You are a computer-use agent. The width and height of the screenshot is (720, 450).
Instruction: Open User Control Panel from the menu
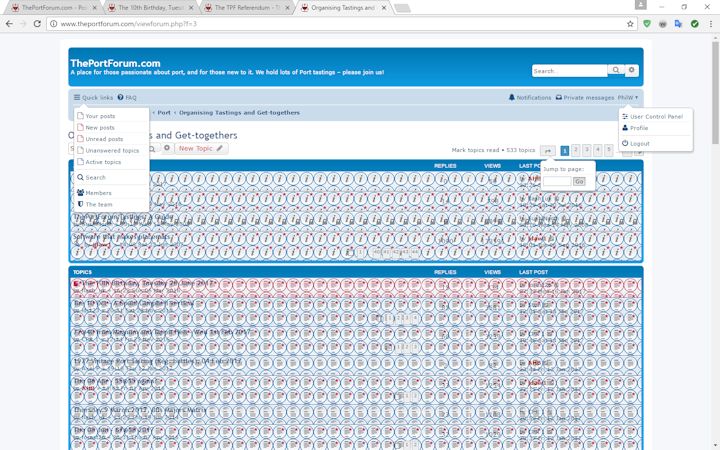656,117
